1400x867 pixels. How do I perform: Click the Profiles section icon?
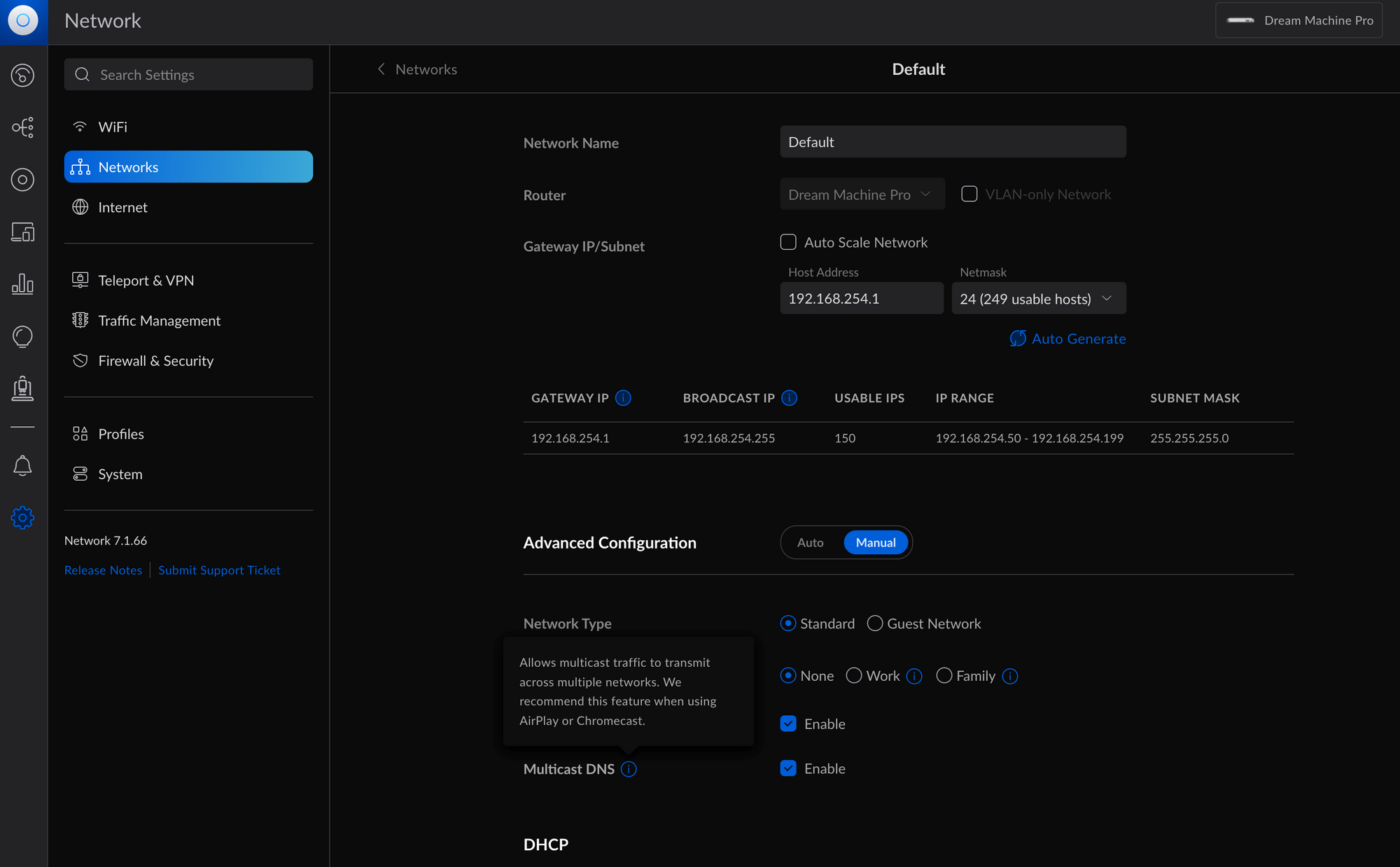pyautogui.click(x=80, y=434)
